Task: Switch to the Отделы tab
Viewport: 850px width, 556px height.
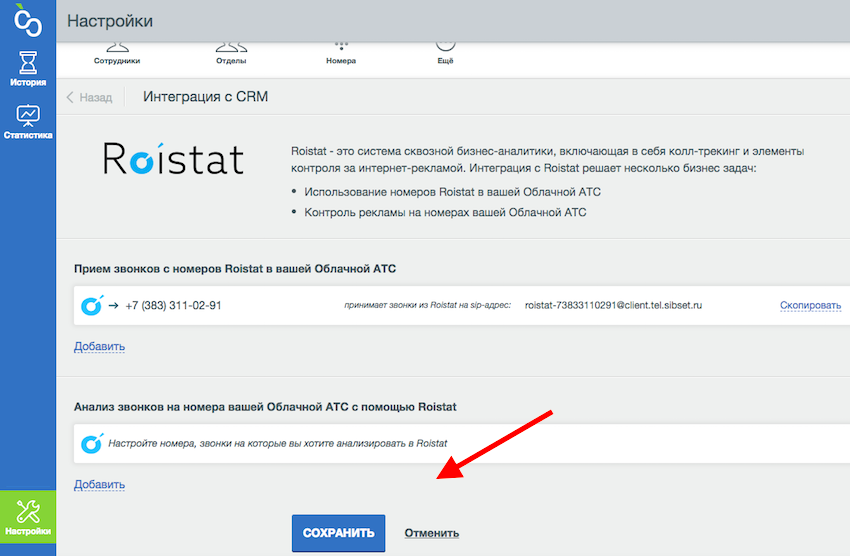Action: 231,54
